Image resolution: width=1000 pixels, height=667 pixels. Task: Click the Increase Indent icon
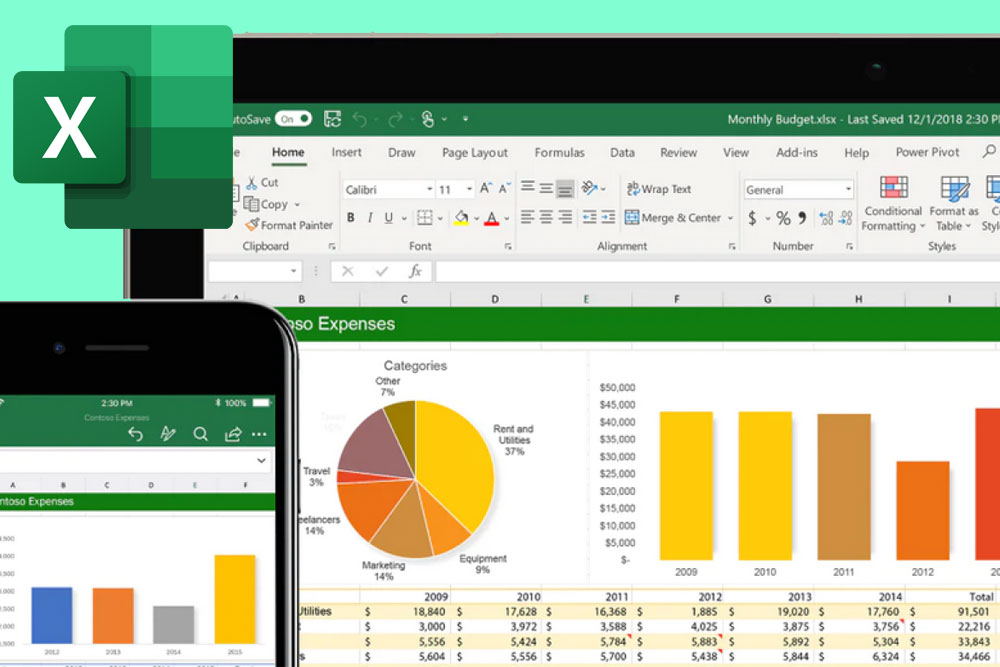tap(608, 217)
